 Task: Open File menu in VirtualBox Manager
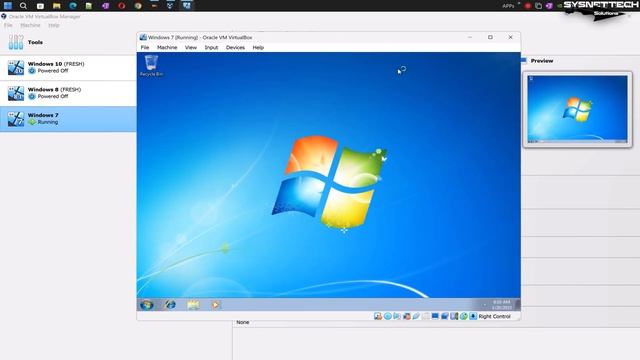pos(8,25)
